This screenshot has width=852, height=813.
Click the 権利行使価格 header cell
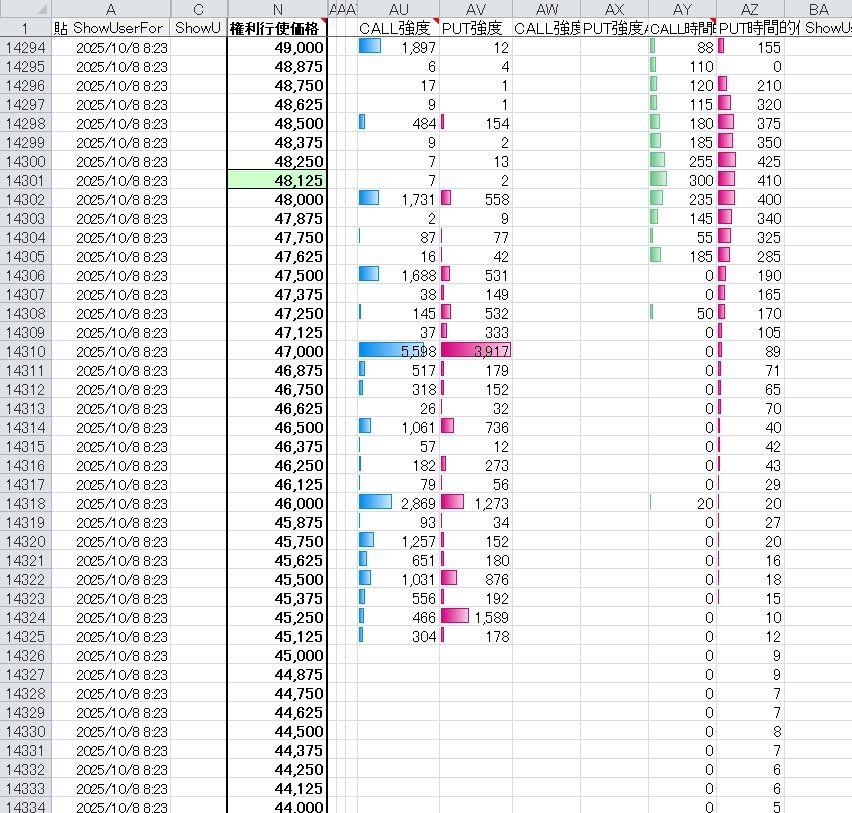(x=277, y=28)
